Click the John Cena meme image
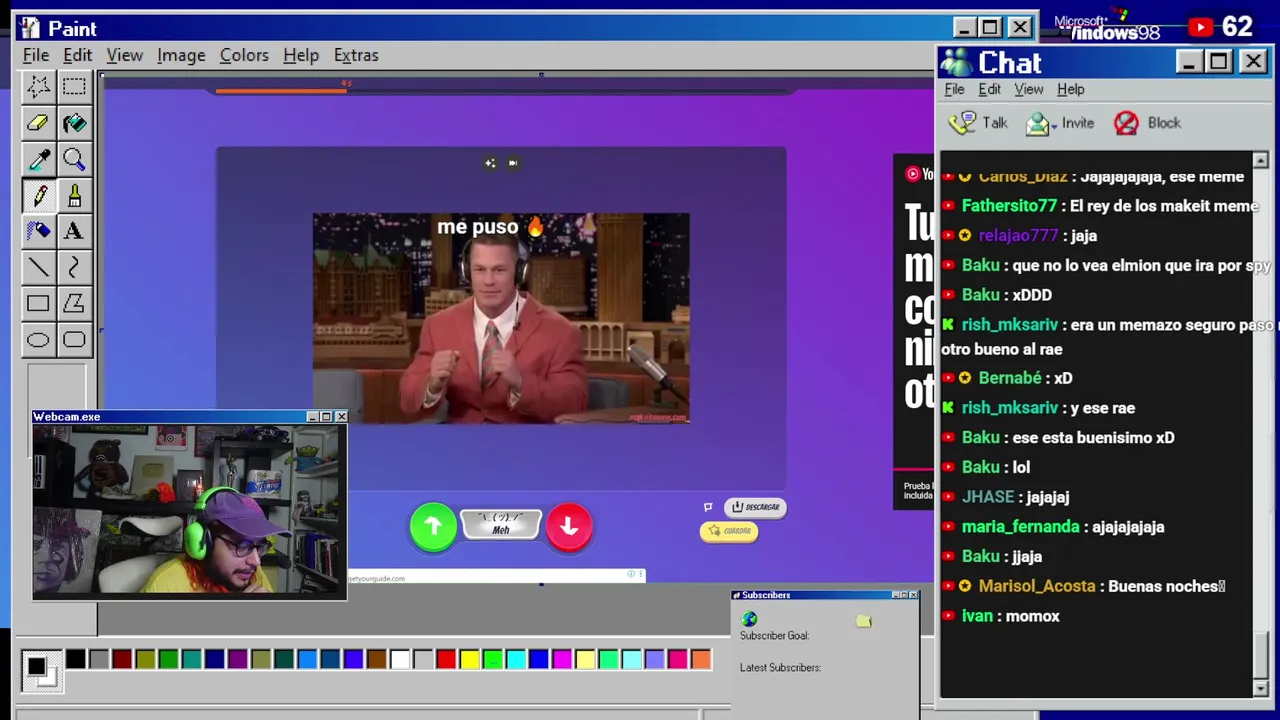1280x720 pixels. pyautogui.click(x=501, y=318)
